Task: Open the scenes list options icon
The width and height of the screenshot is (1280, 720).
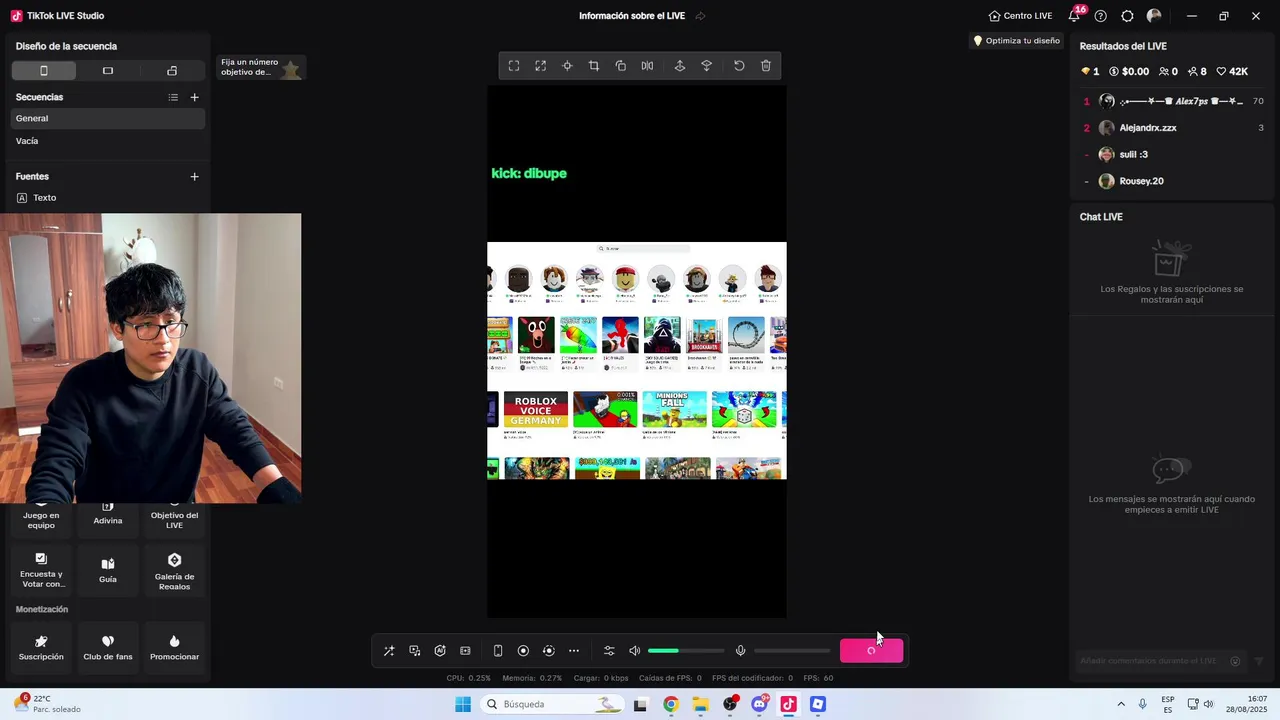Action: [173, 97]
